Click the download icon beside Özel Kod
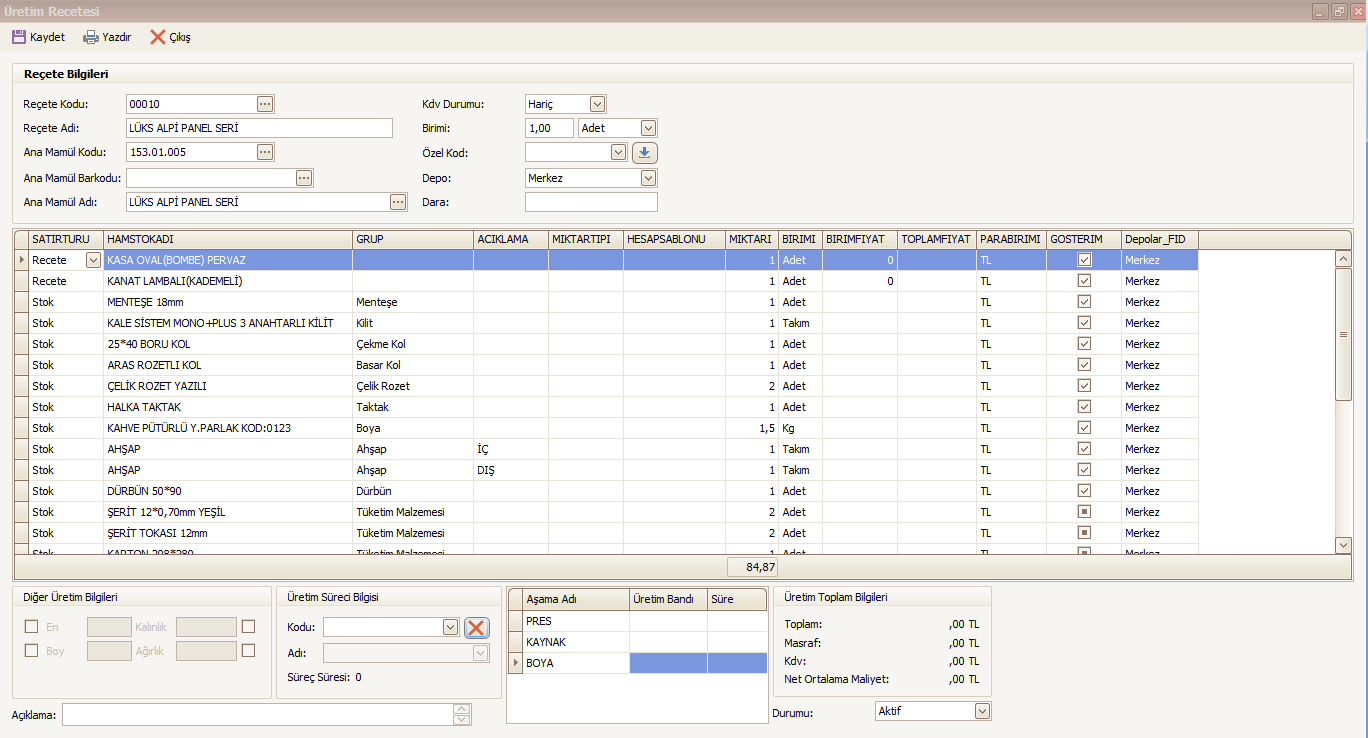This screenshot has height=738, width=1368. point(645,153)
